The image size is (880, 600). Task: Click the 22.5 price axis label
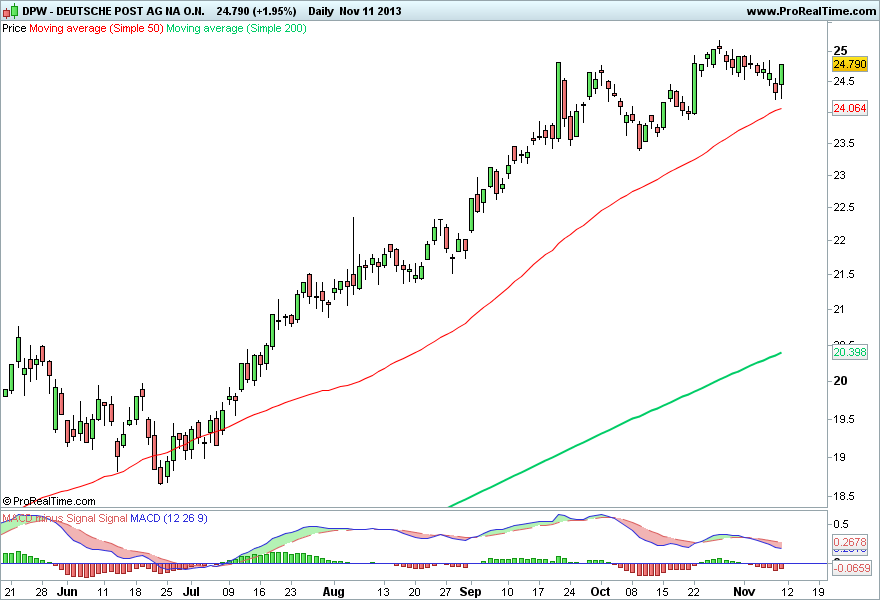(x=844, y=208)
